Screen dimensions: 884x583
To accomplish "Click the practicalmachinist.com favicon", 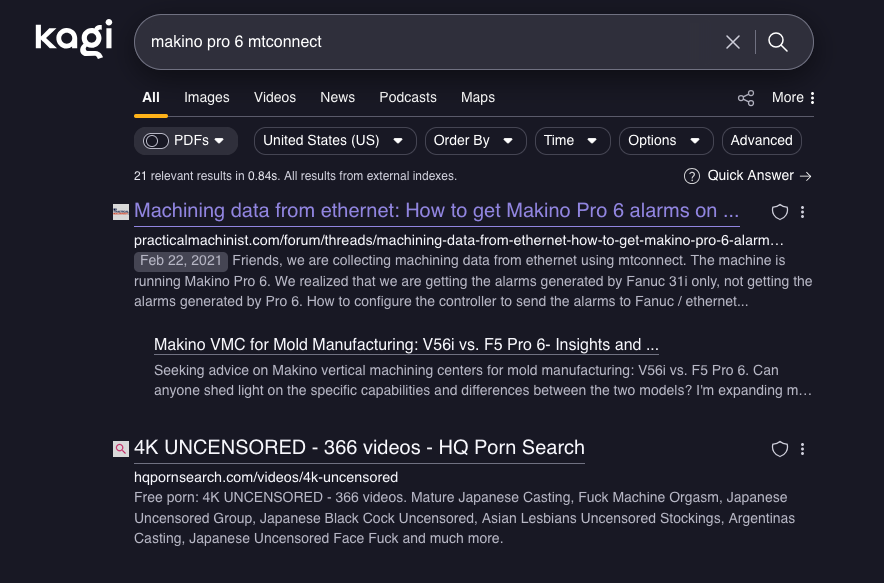I will coord(121,212).
